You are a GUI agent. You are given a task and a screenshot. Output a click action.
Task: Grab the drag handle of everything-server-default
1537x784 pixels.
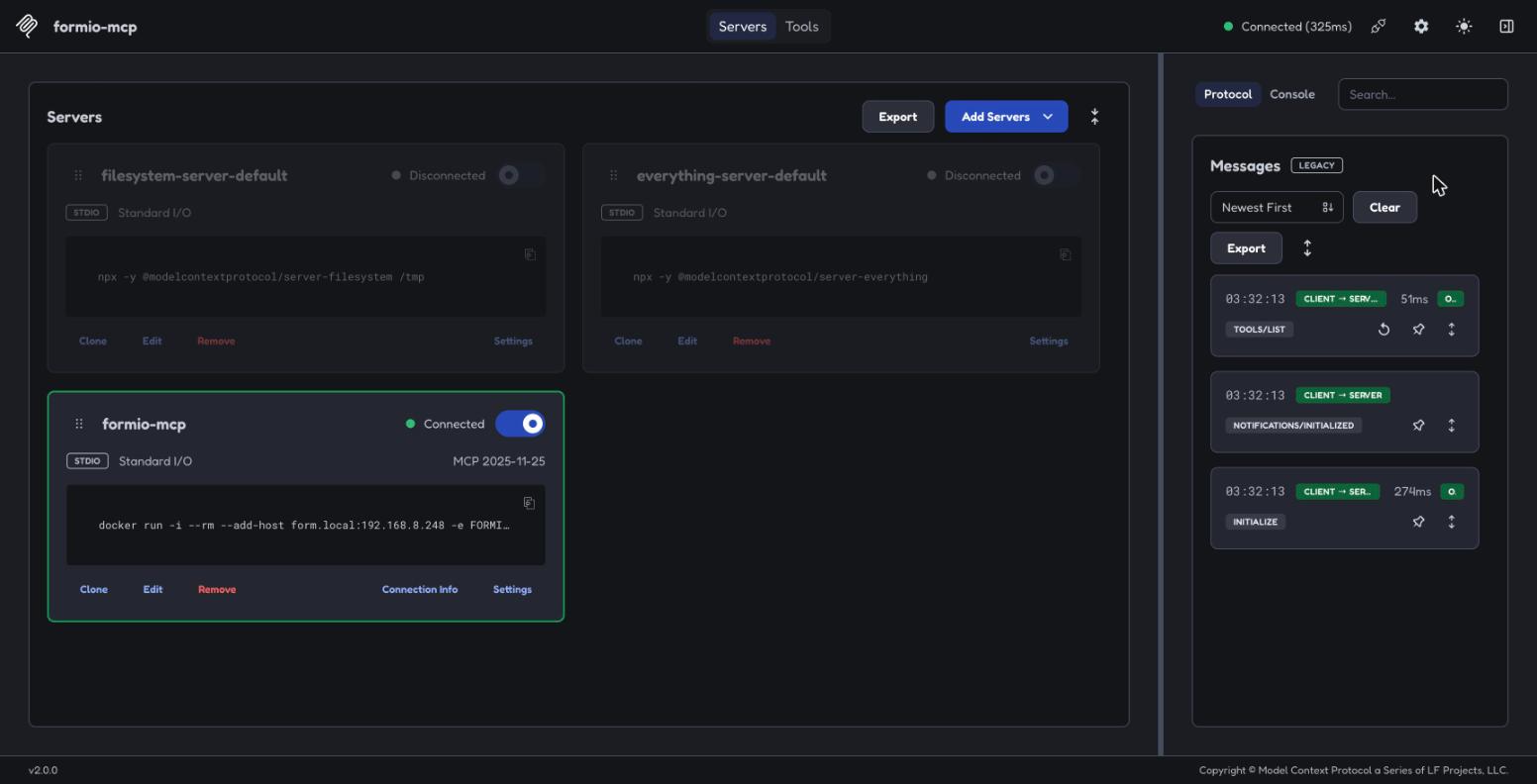tap(613, 175)
